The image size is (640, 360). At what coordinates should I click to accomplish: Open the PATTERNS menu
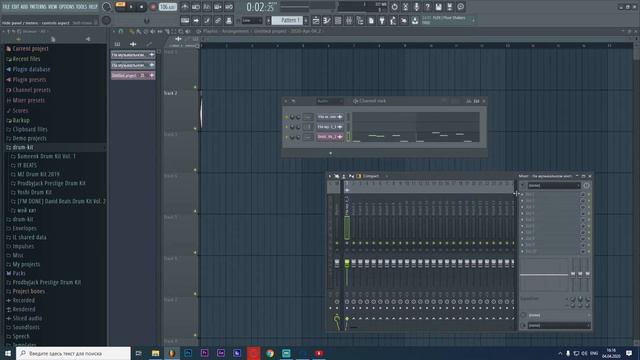point(38,7)
